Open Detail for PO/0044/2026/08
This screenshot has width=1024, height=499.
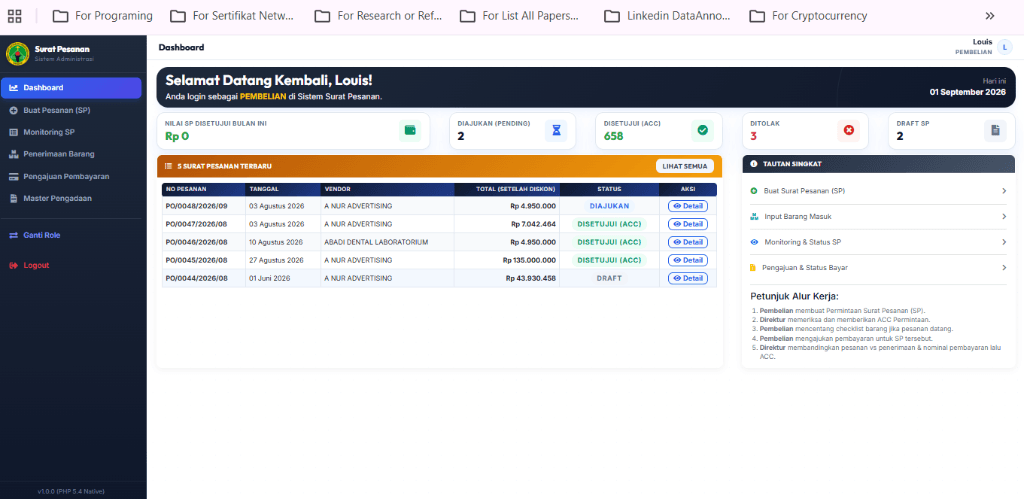coord(688,278)
